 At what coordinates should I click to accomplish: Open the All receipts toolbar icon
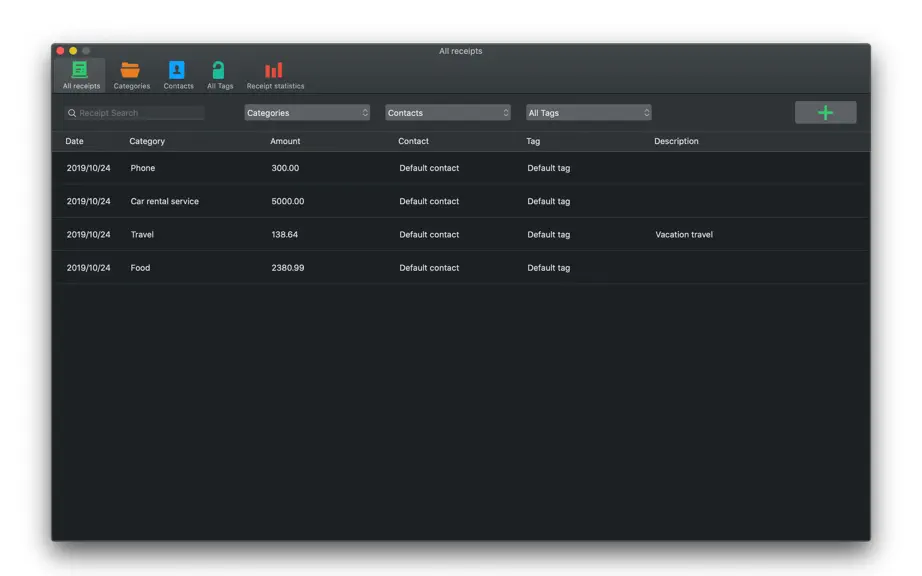point(80,69)
